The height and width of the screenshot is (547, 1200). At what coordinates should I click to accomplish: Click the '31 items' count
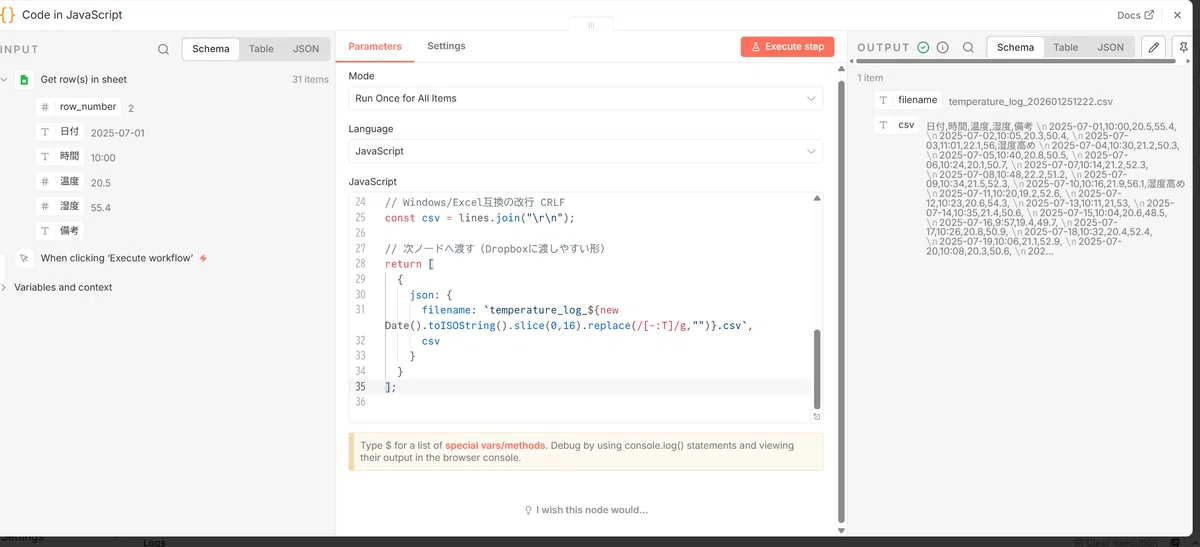pos(310,80)
